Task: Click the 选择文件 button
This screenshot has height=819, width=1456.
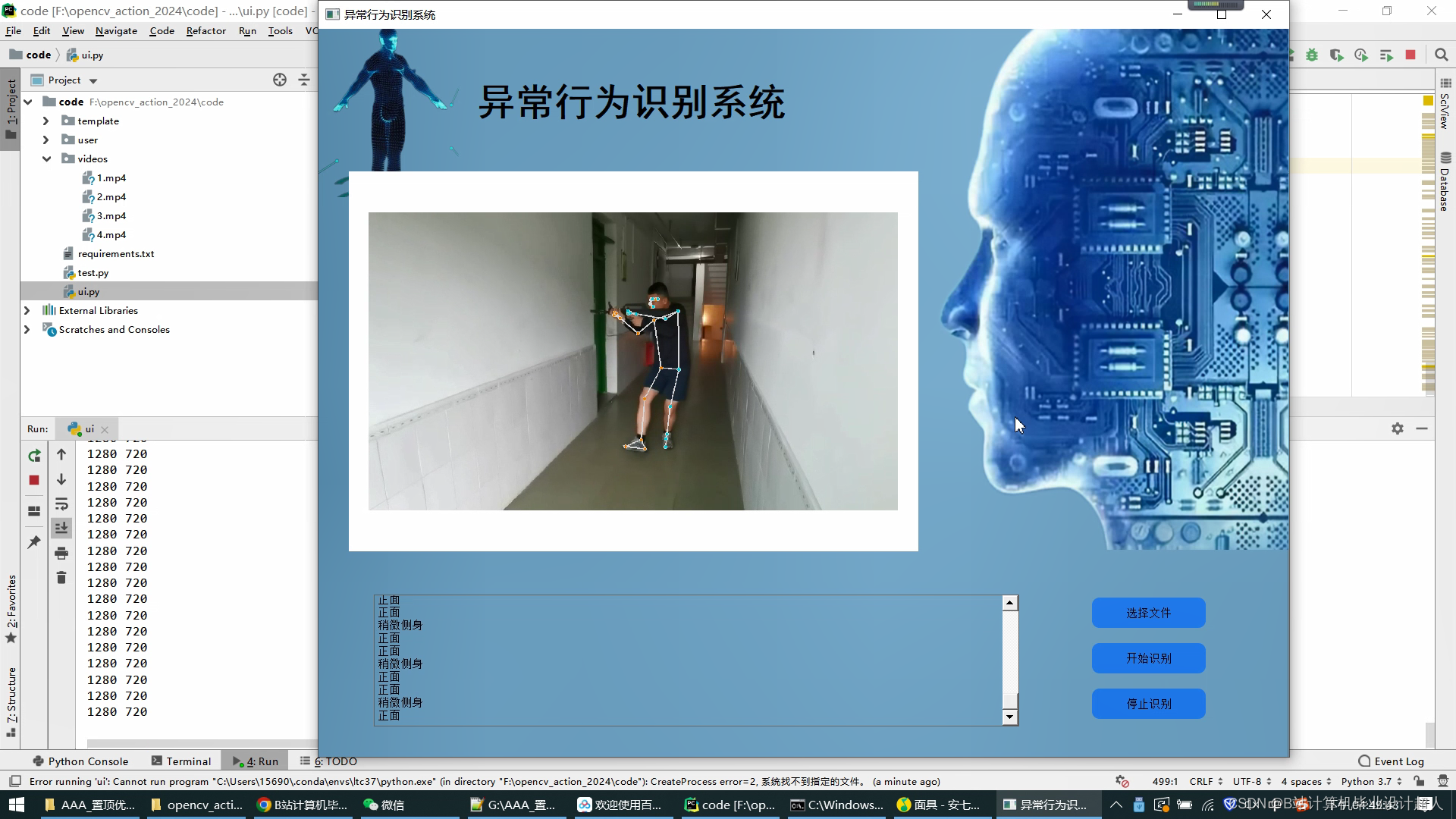Action: pyautogui.click(x=1148, y=613)
